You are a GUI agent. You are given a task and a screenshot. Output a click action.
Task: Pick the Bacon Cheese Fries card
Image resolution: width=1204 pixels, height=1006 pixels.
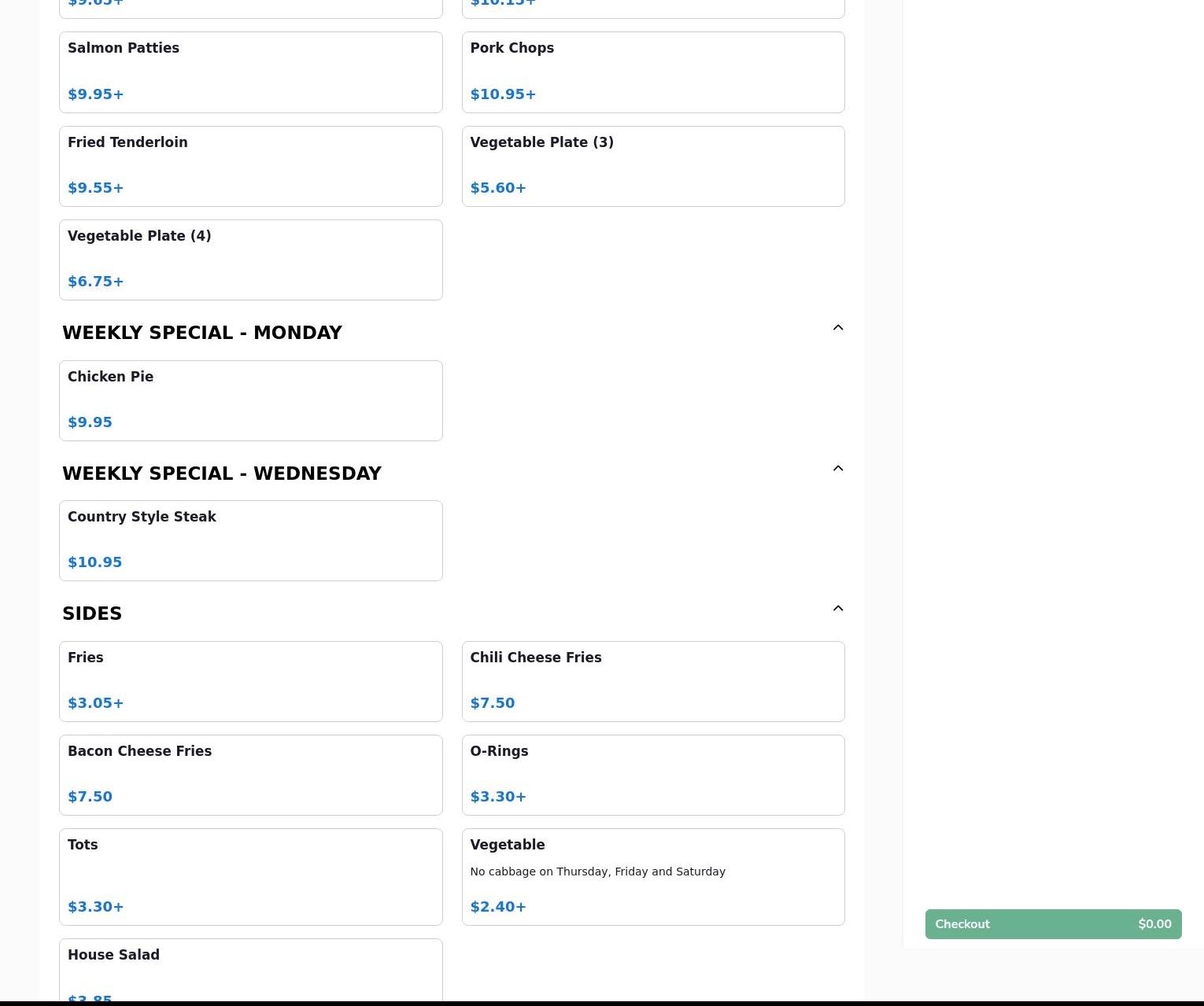point(251,775)
